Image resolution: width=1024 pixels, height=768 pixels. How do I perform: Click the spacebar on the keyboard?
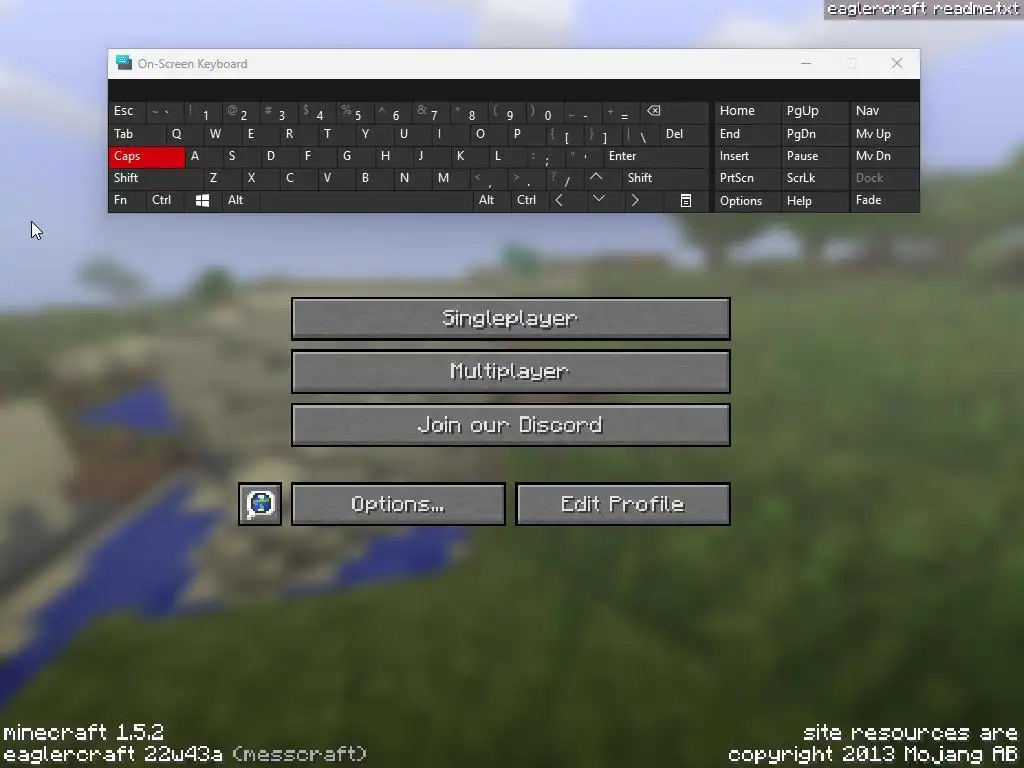(x=366, y=200)
